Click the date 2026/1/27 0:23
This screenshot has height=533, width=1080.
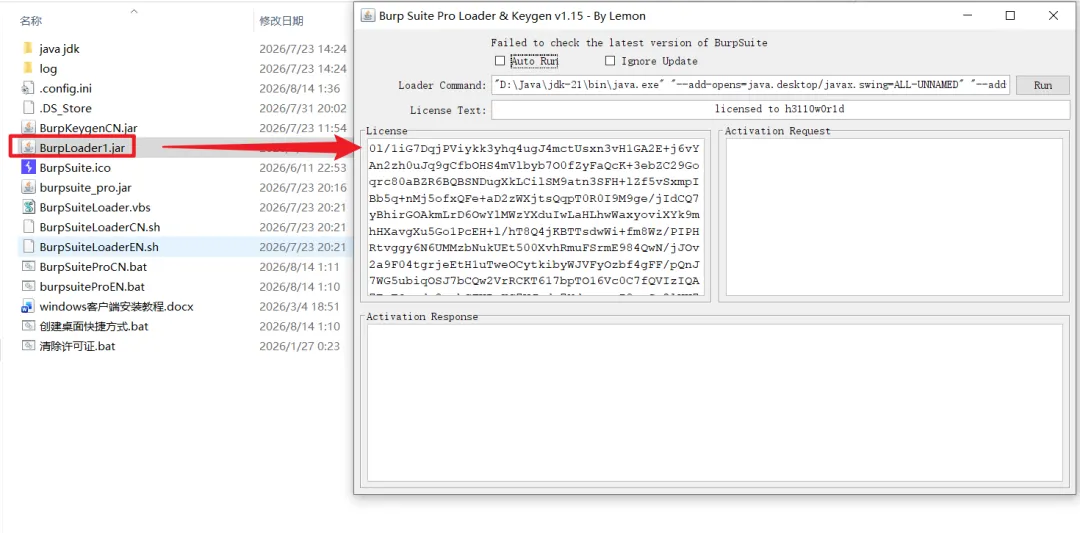300,346
